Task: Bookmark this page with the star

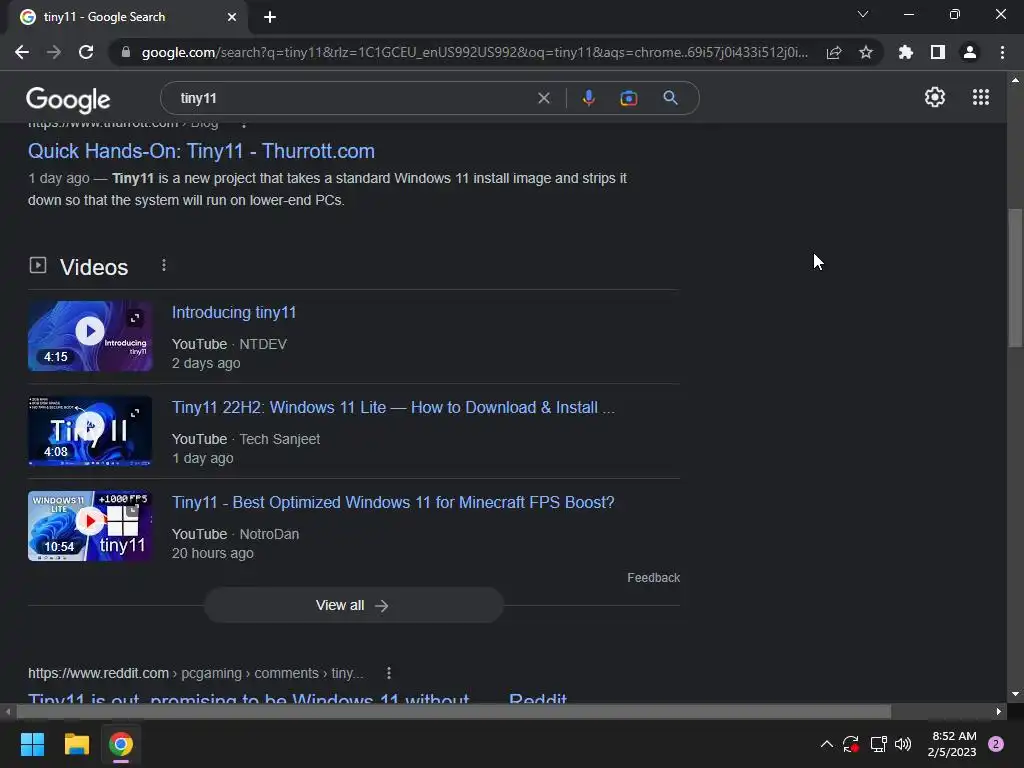Action: pos(866,52)
